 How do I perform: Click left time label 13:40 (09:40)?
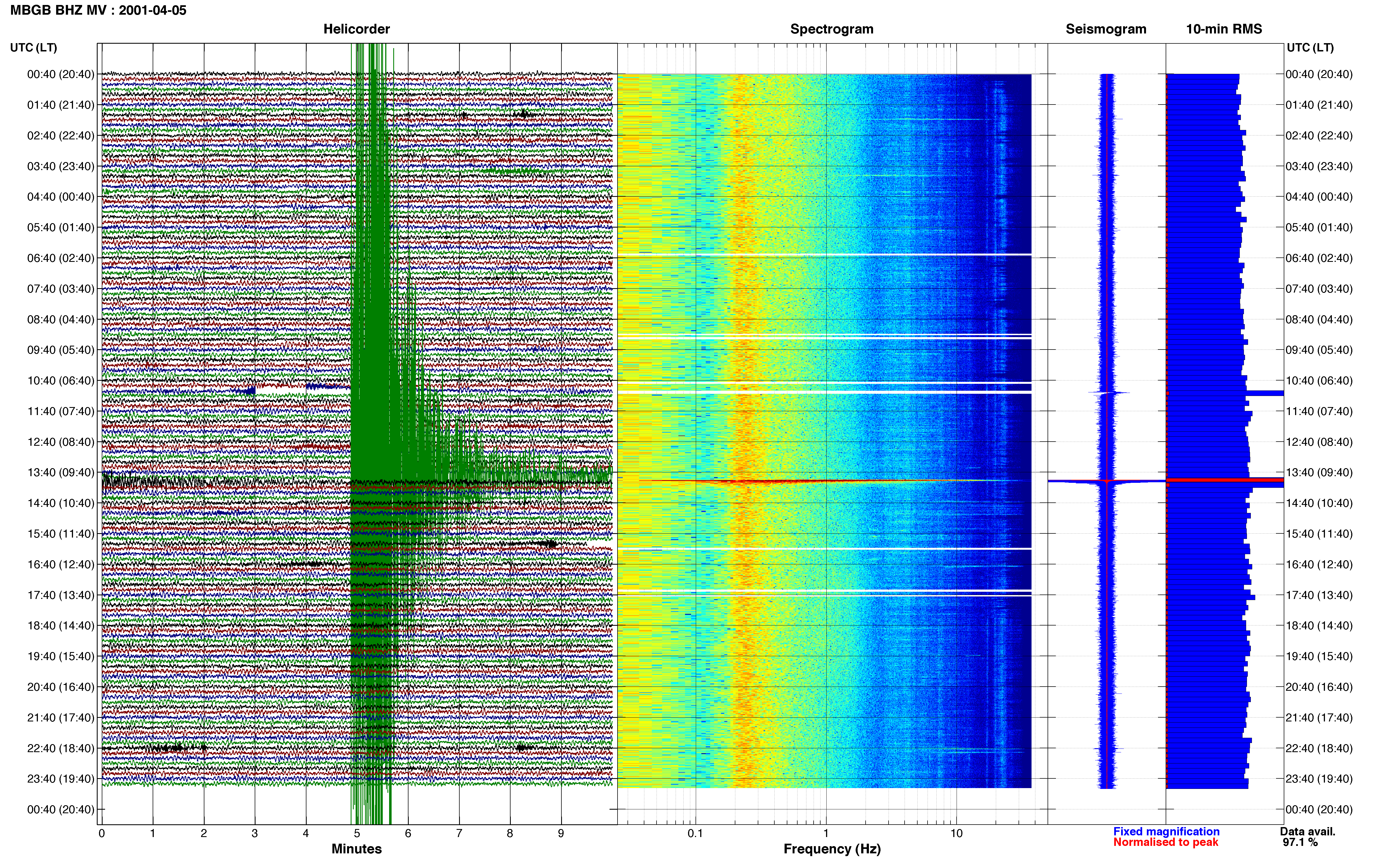[61, 473]
